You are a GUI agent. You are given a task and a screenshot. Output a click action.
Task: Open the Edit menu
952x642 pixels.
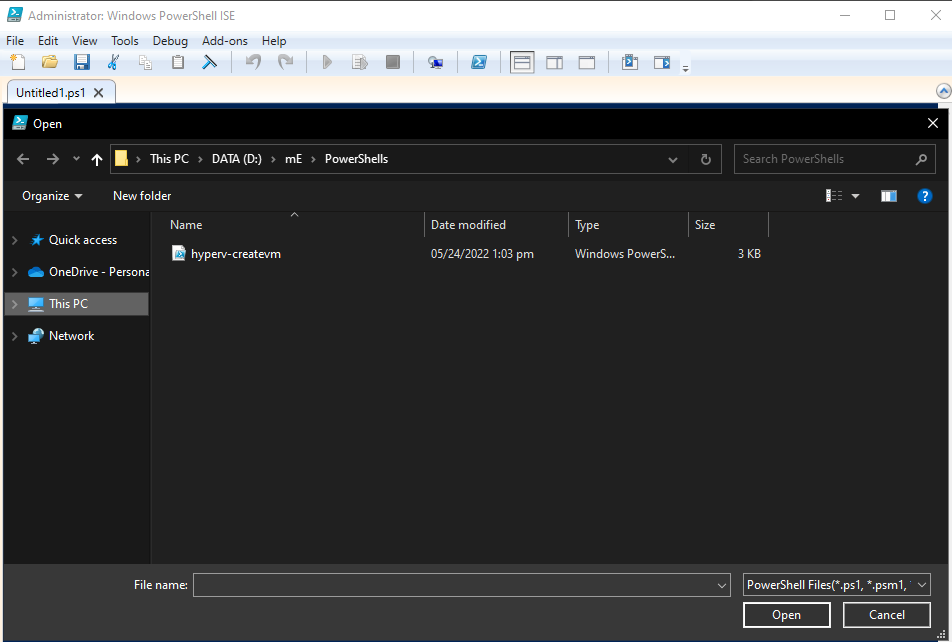48,41
